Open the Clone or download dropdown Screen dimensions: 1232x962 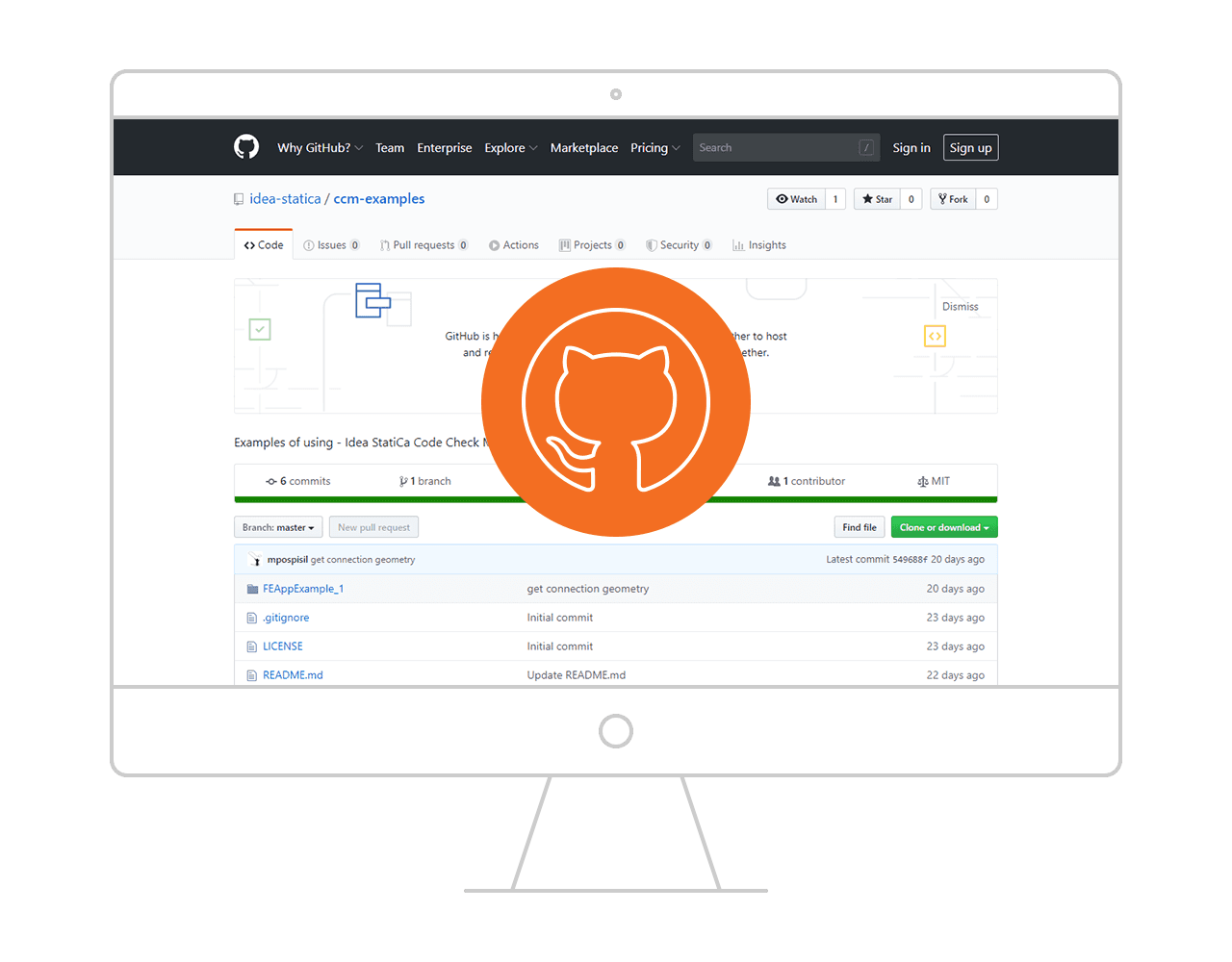(944, 527)
